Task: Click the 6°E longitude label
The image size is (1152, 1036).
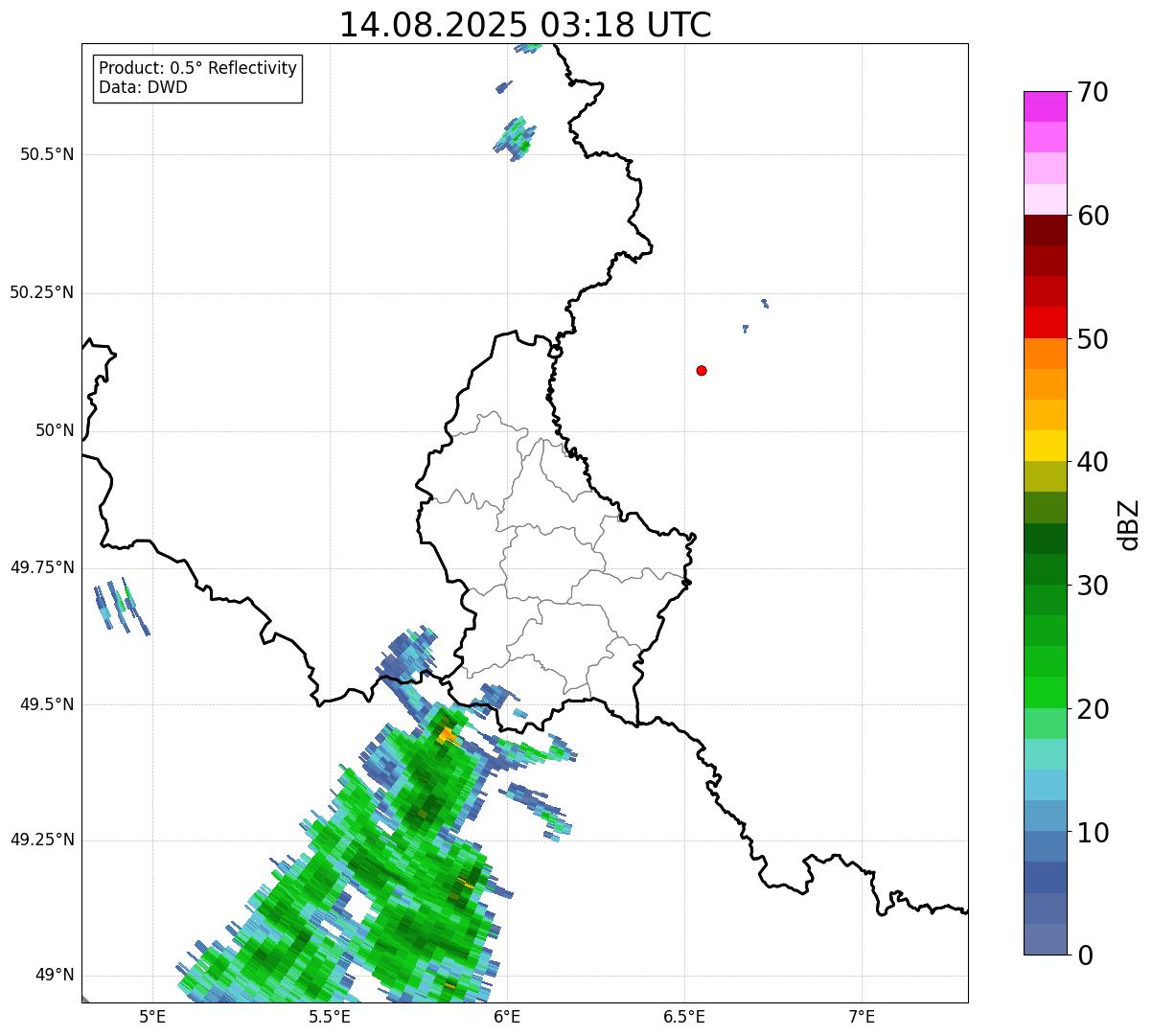Action: pyautogui.click(x=507, y=1017)
